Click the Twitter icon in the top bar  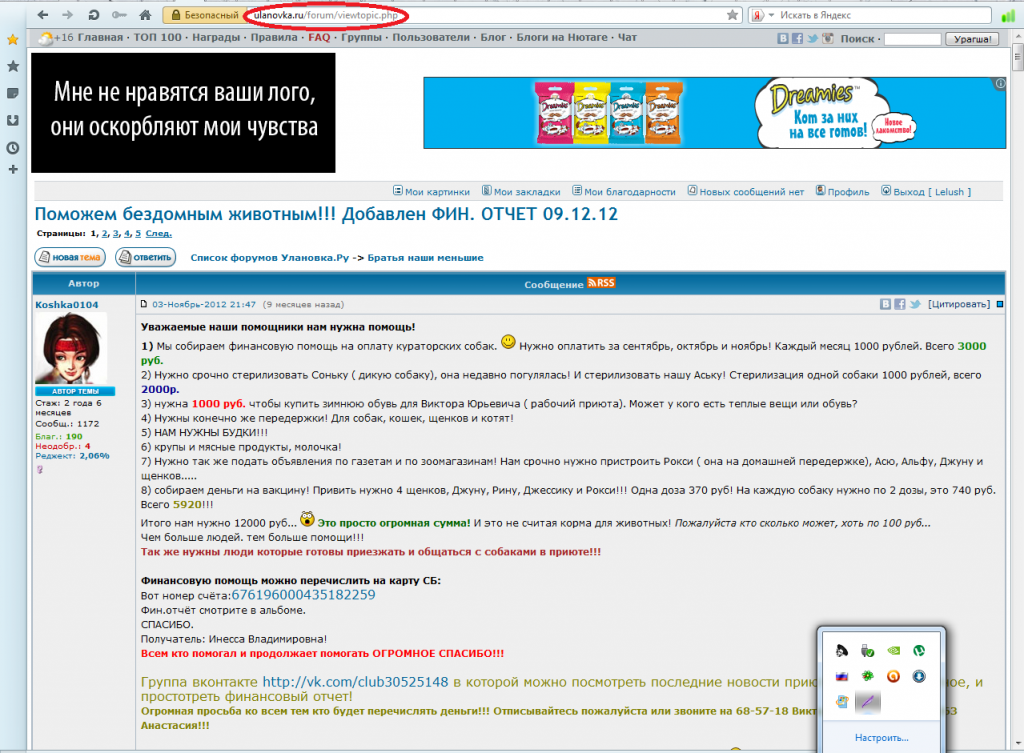[812, 39]
